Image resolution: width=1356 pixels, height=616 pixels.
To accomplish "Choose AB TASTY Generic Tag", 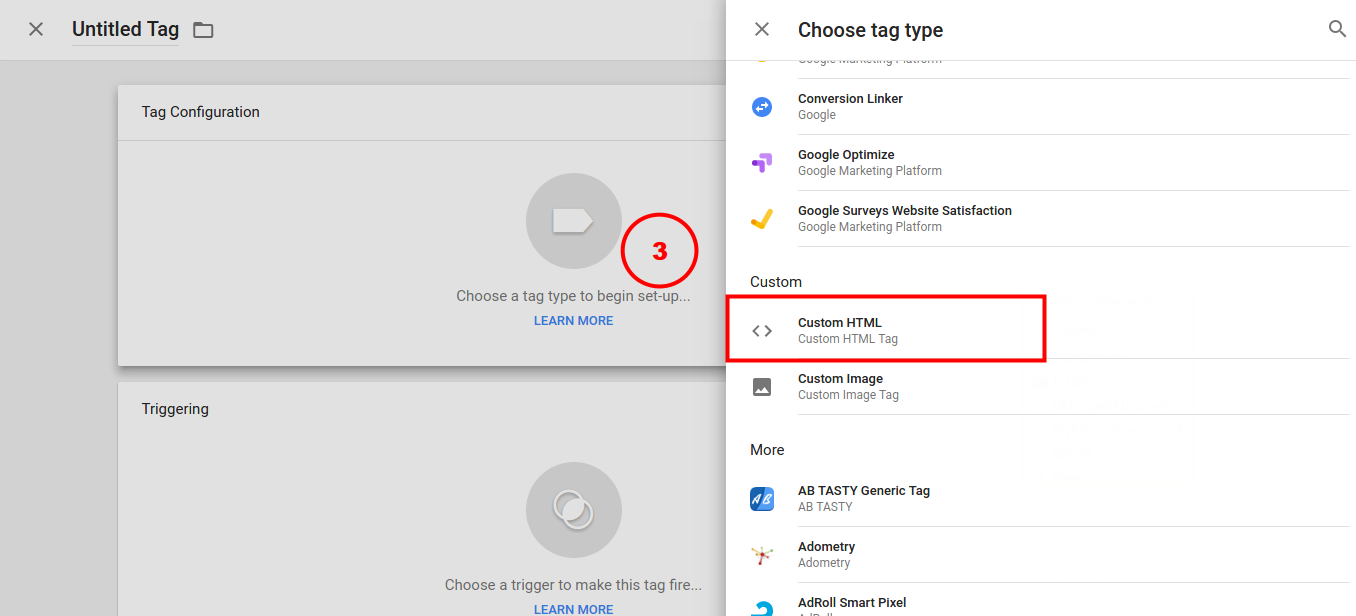I will click(x=1049, y=499).
